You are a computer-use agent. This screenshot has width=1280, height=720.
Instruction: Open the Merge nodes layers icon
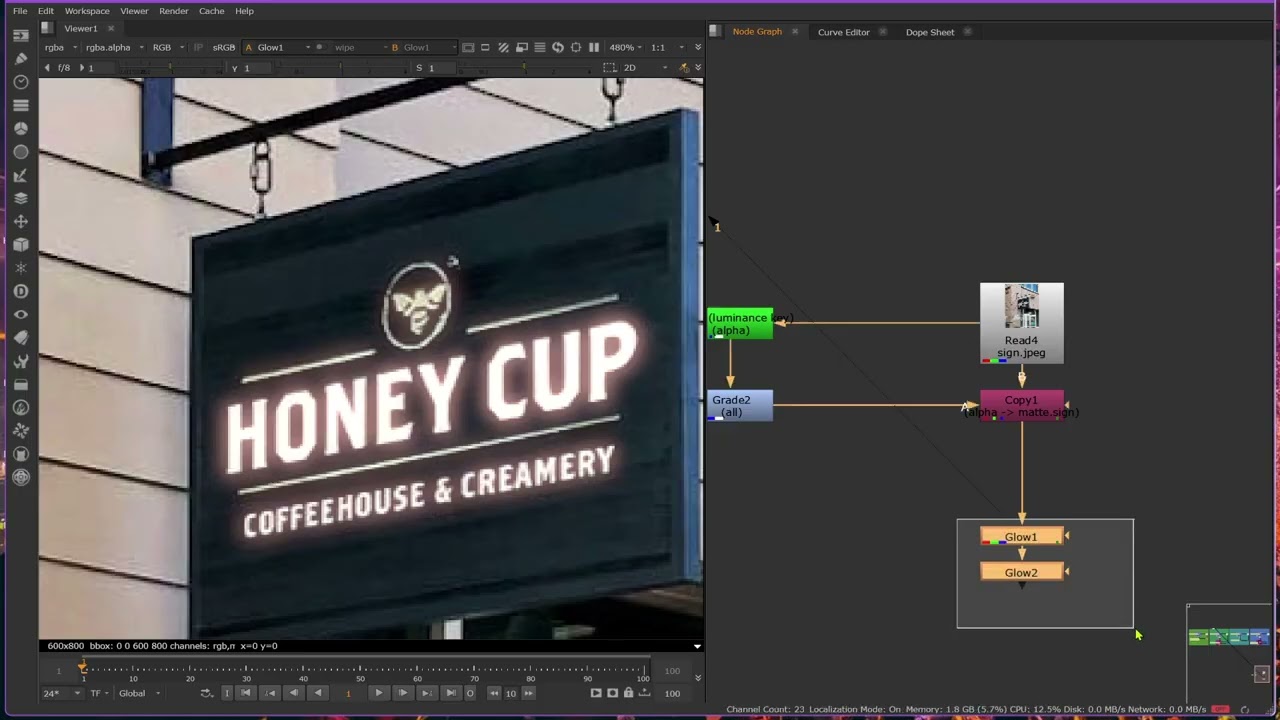coord(20,198)
